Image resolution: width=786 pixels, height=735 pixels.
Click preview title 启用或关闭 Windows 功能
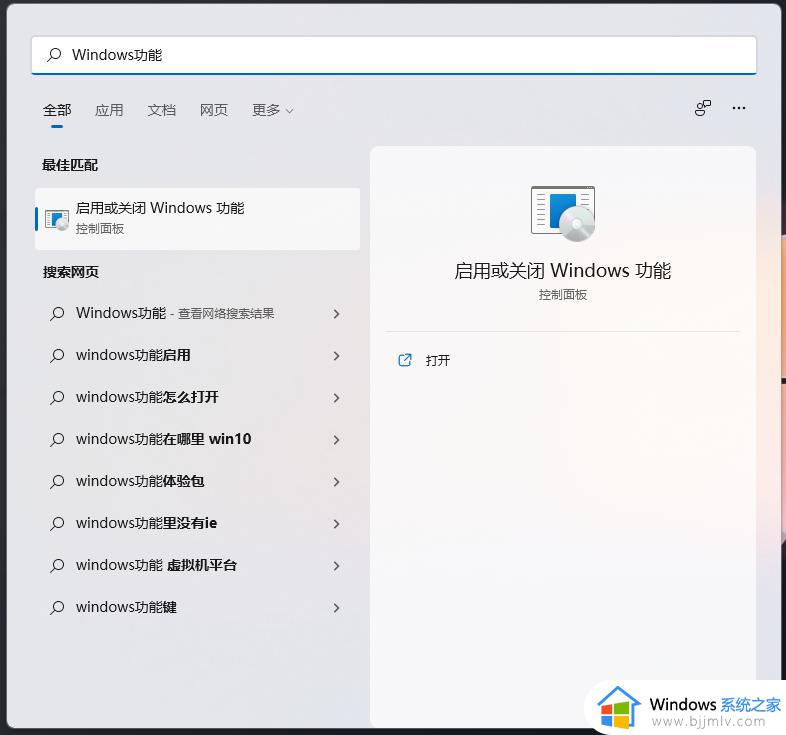pos(562,271)
